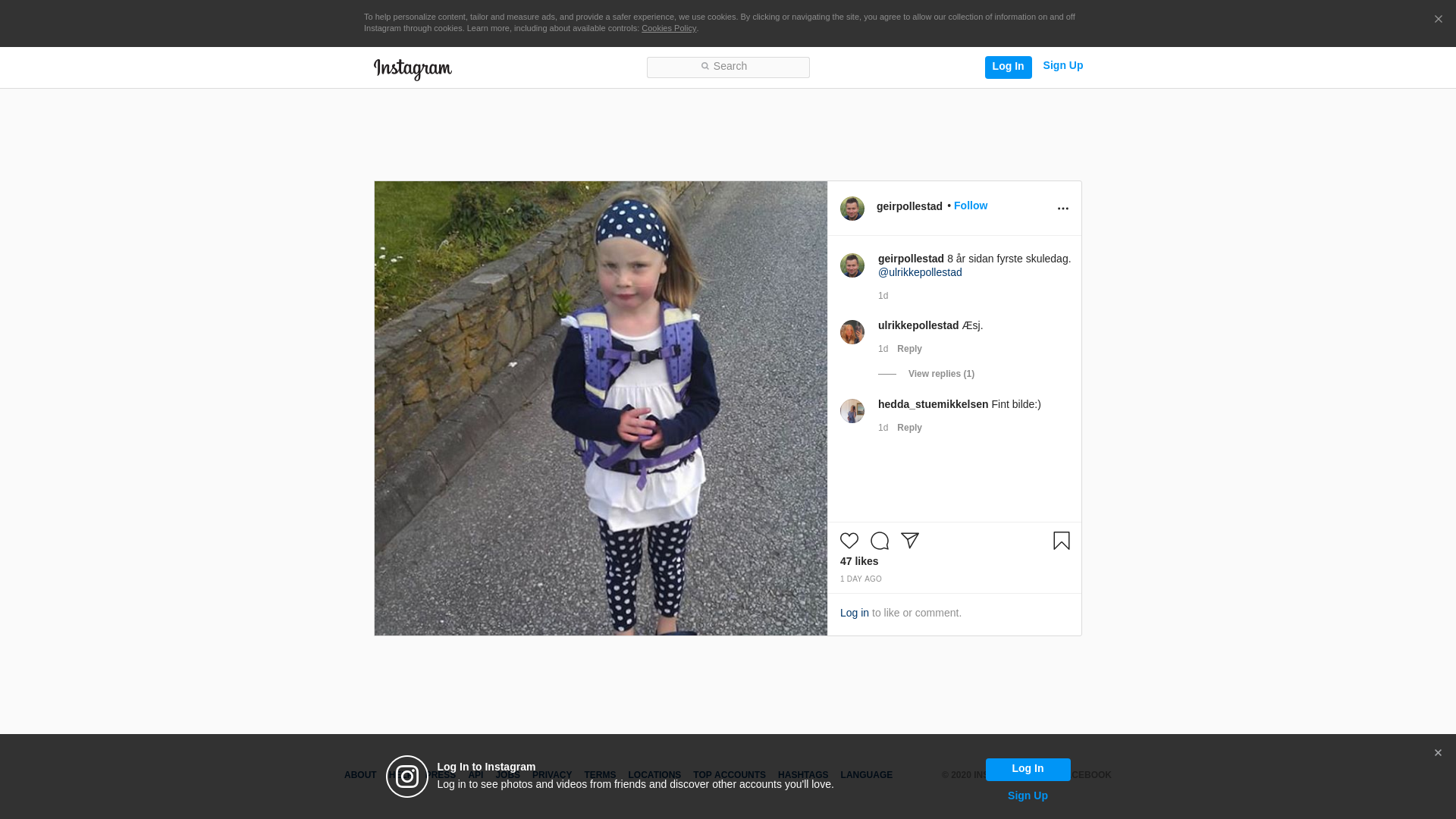The image size is (1456, 819).
Task: Click the Instagram logo in the header
Action: tap(413, 69)
